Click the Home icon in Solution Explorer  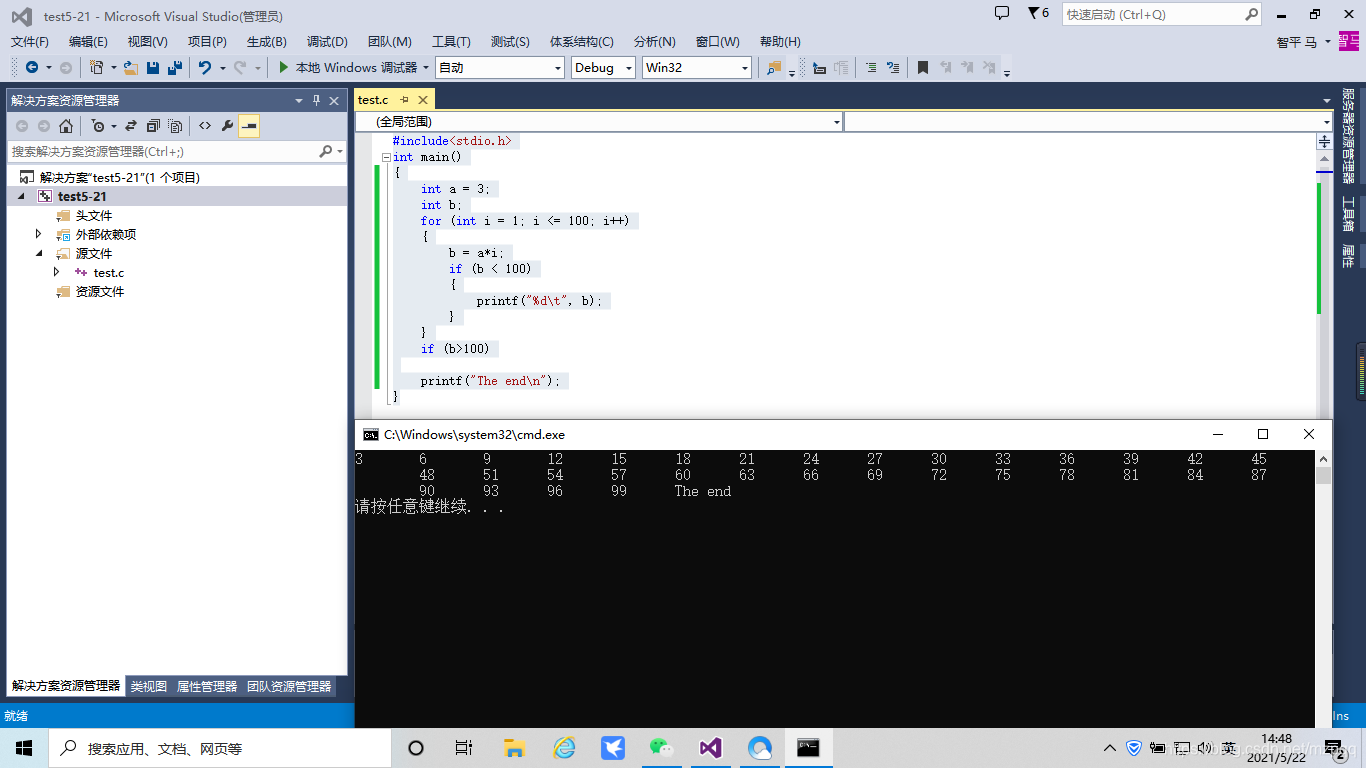click(66, 126)
